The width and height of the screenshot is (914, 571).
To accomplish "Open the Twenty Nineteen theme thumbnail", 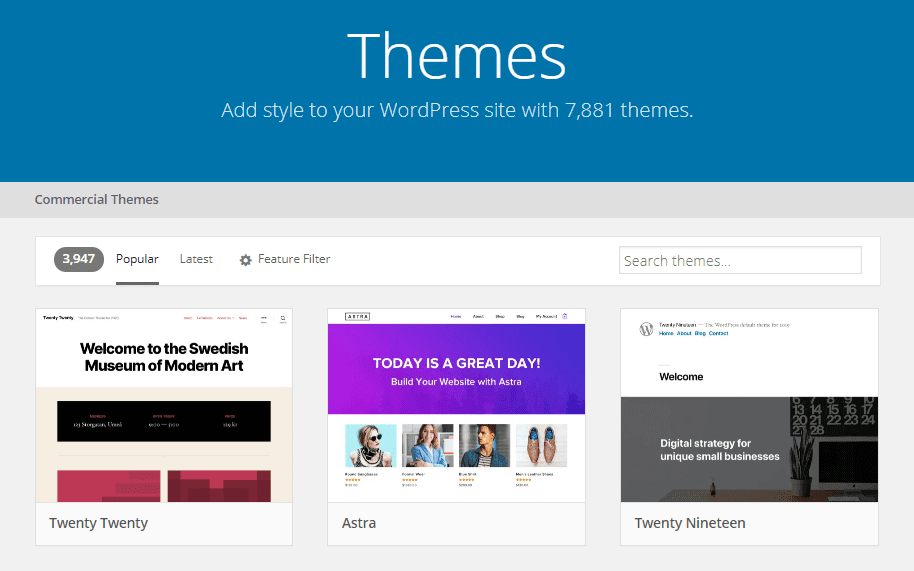I will point(749,406).
